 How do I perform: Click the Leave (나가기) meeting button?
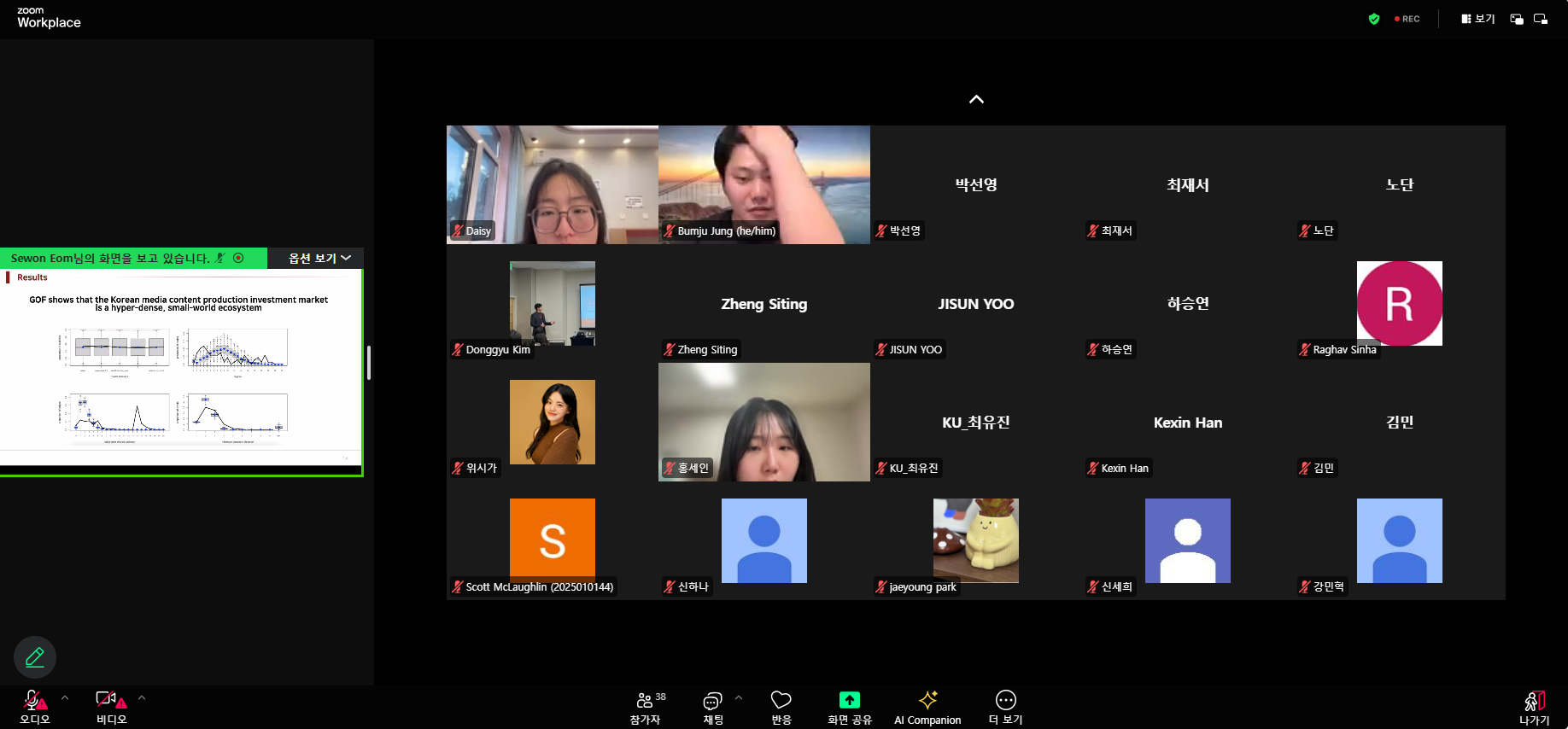[x=1534, y=707]
